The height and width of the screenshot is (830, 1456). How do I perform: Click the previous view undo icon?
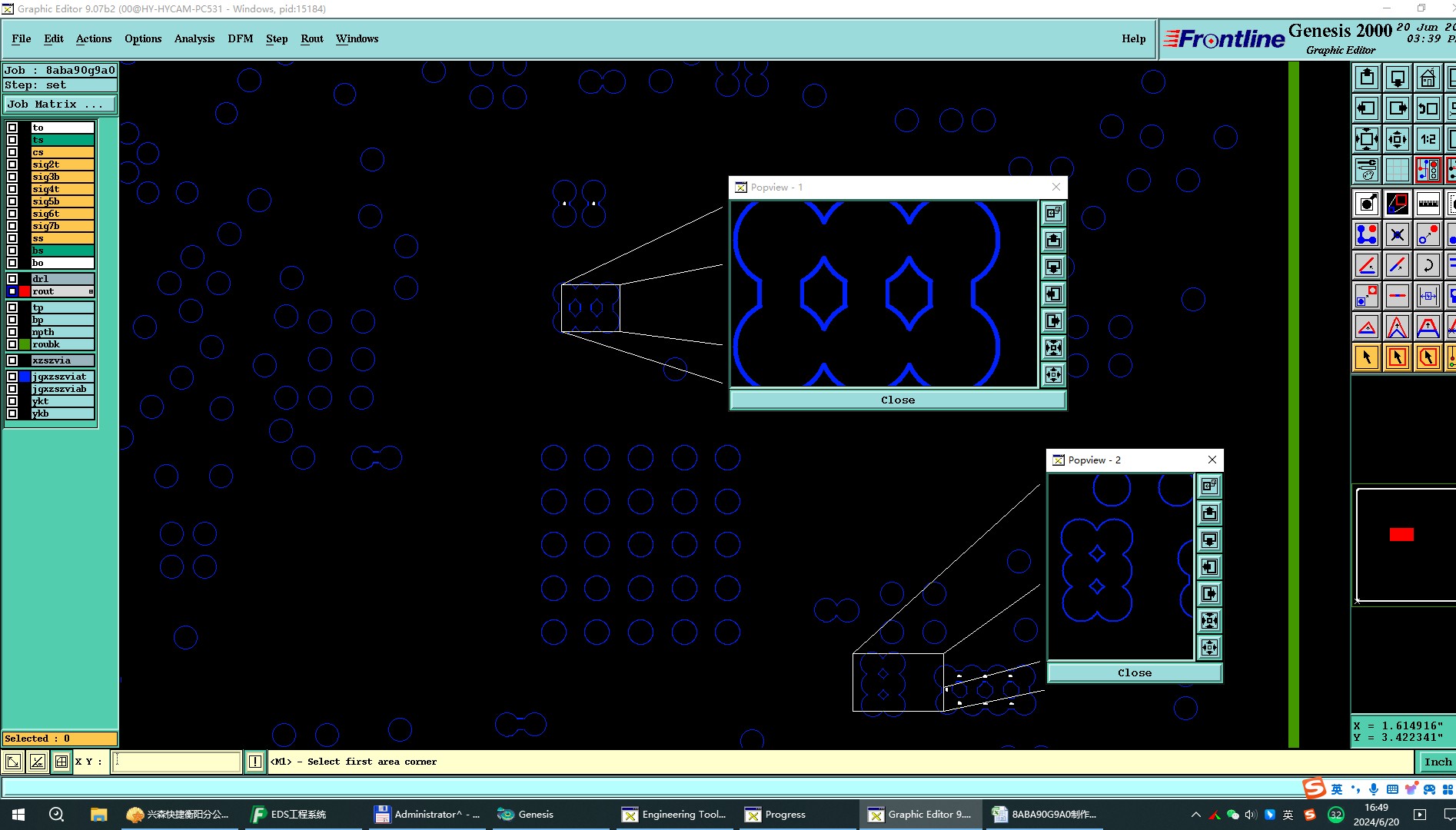(1428, 108)
